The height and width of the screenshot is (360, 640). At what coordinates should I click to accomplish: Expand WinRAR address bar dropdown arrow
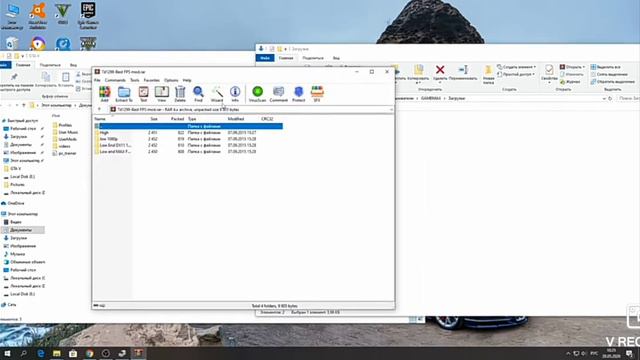[391, 109]
